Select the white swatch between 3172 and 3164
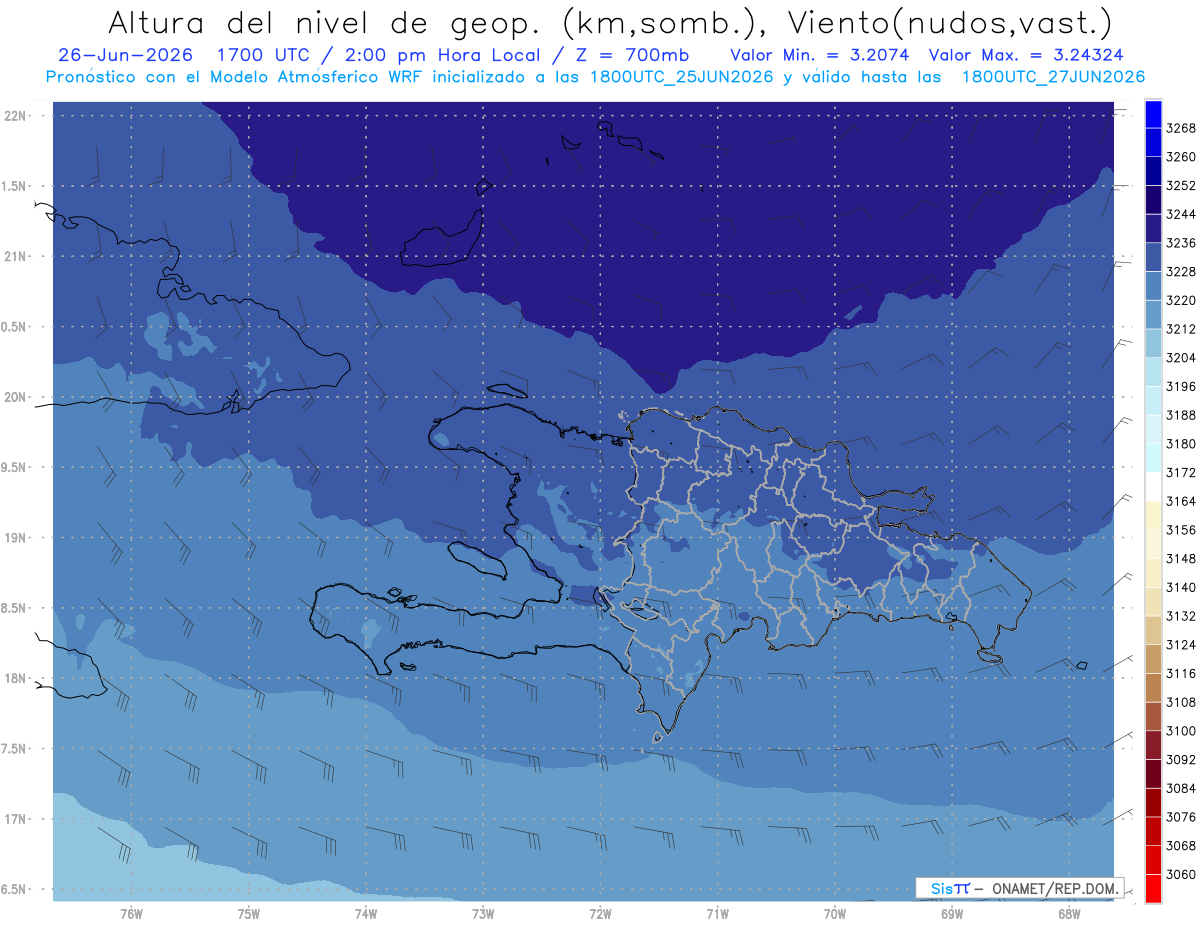The width and height of the screenshot is (1200, 927). (x=1152, y=487)
